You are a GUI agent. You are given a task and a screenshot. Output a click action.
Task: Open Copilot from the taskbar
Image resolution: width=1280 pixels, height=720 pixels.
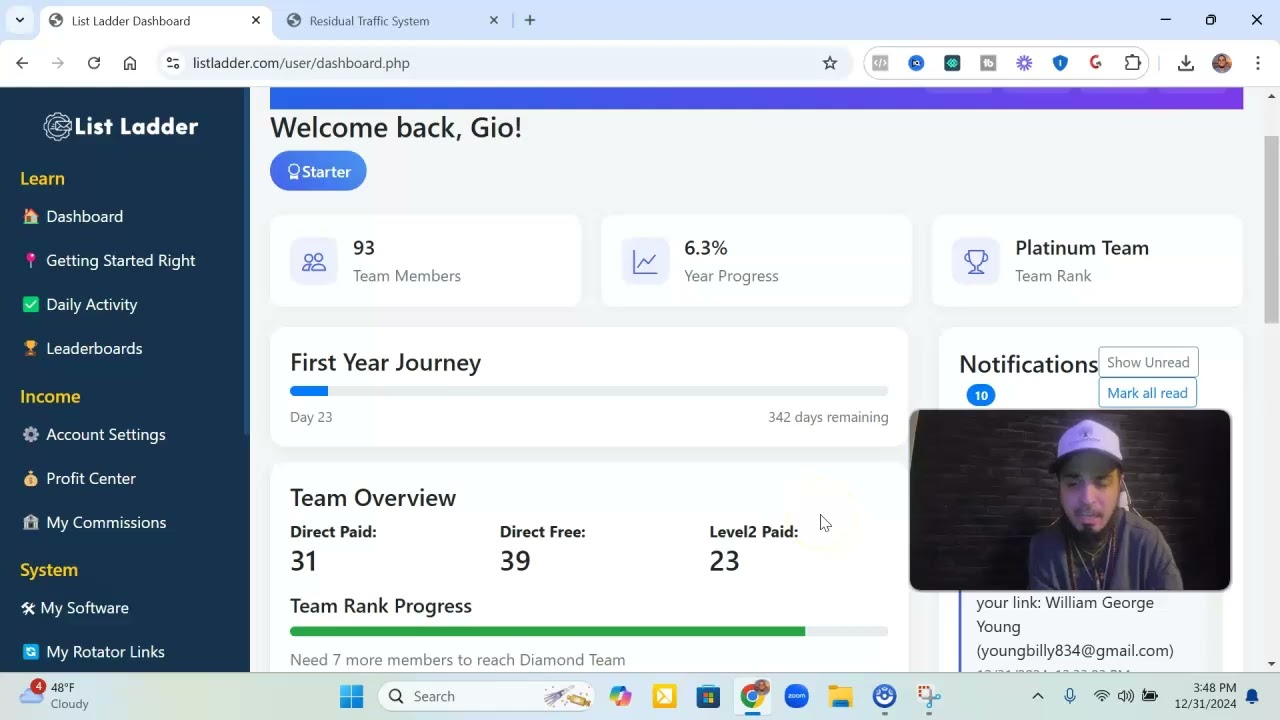(x=620, y=696)
